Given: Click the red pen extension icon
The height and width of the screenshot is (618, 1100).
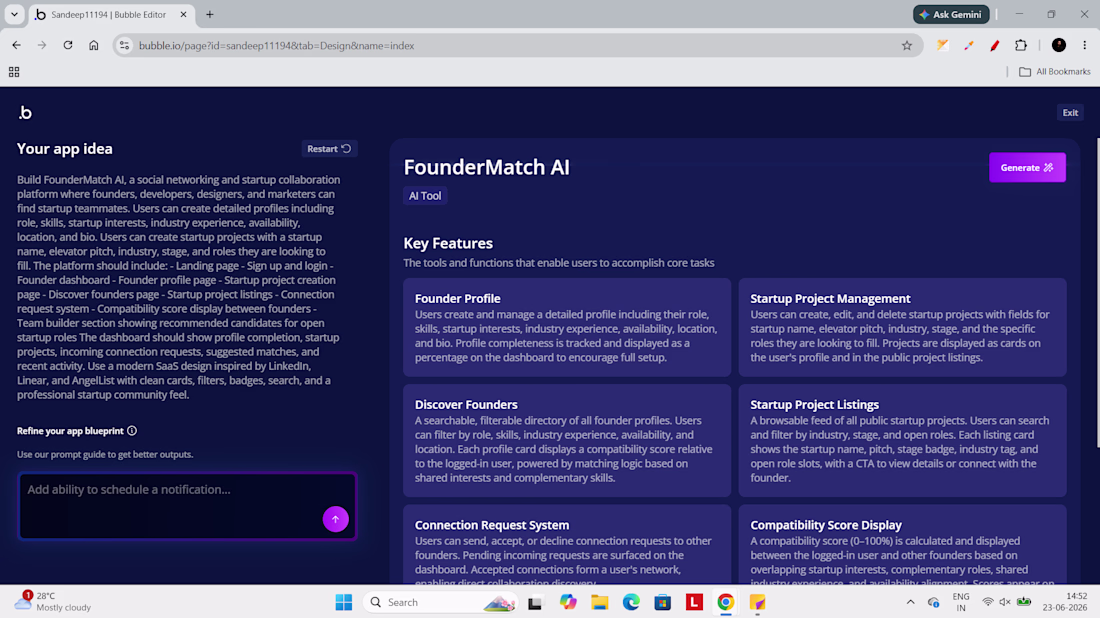Looking at the screenshot, I should pyautogui.click(x=995, y=46).
